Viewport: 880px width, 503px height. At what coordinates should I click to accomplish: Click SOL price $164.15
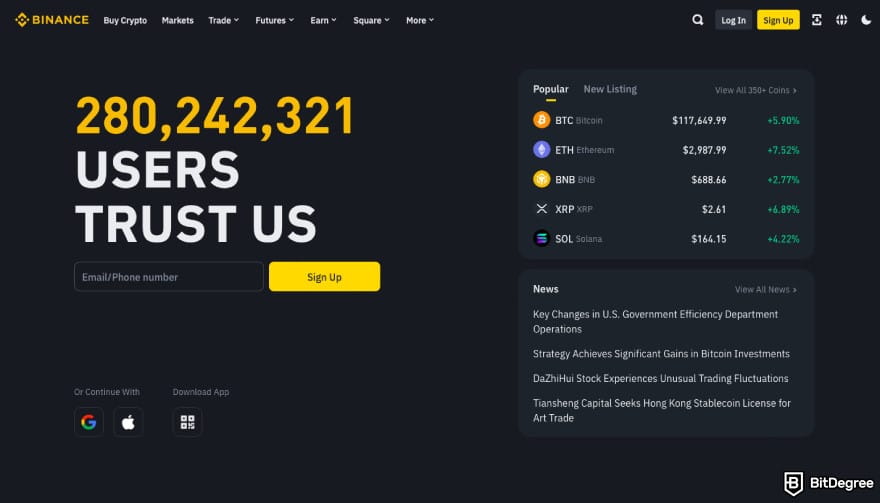(709, 239)
